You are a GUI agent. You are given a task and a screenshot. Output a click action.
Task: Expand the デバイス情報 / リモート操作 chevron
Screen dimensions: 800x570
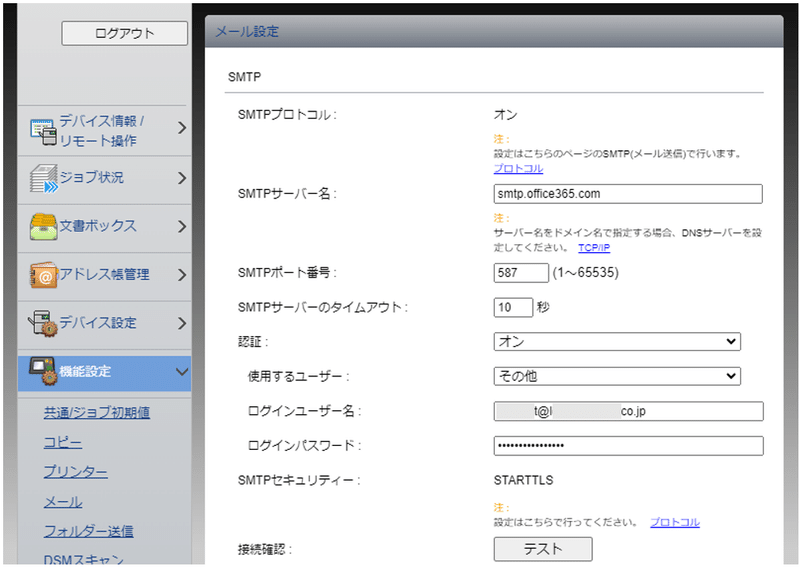coord(182,128)
